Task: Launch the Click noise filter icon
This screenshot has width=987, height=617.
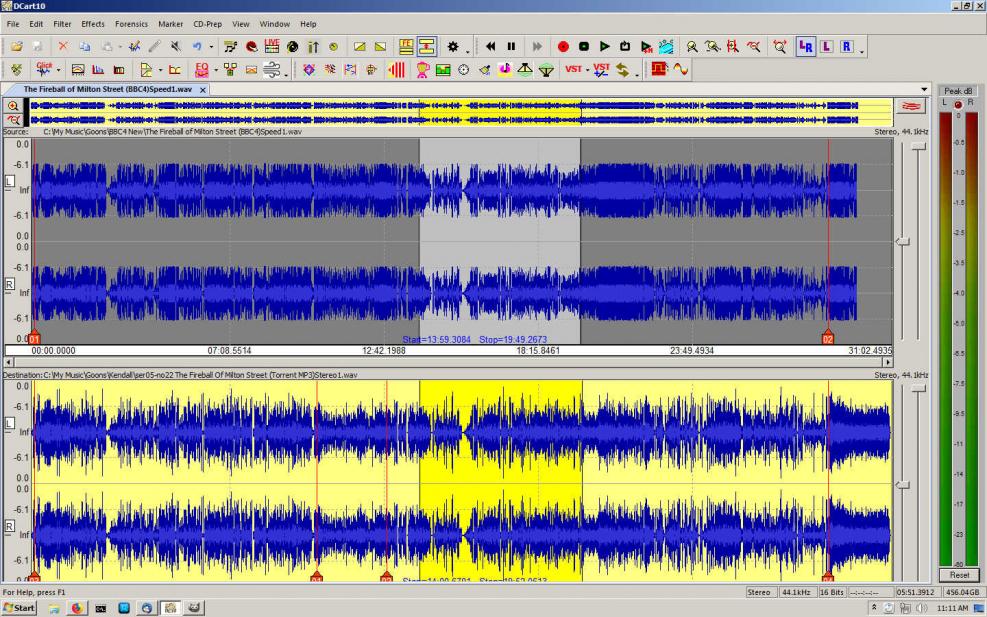Action: pyautogui.click(x=43, y=69)
